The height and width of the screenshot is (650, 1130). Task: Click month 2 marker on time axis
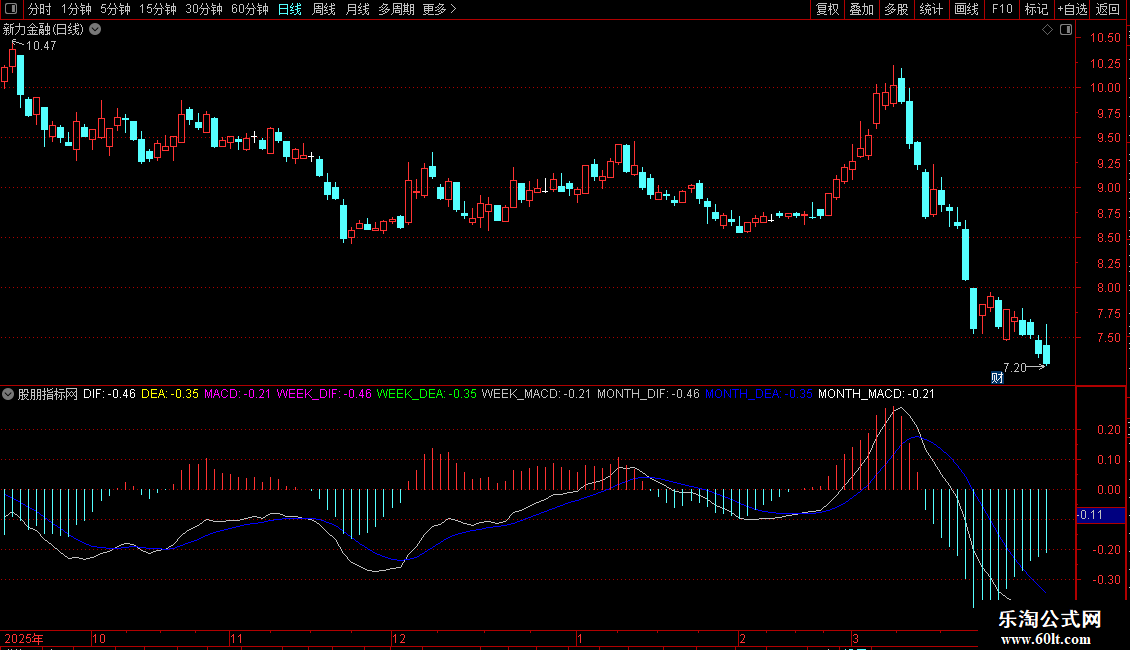click(x=743, y=639)
